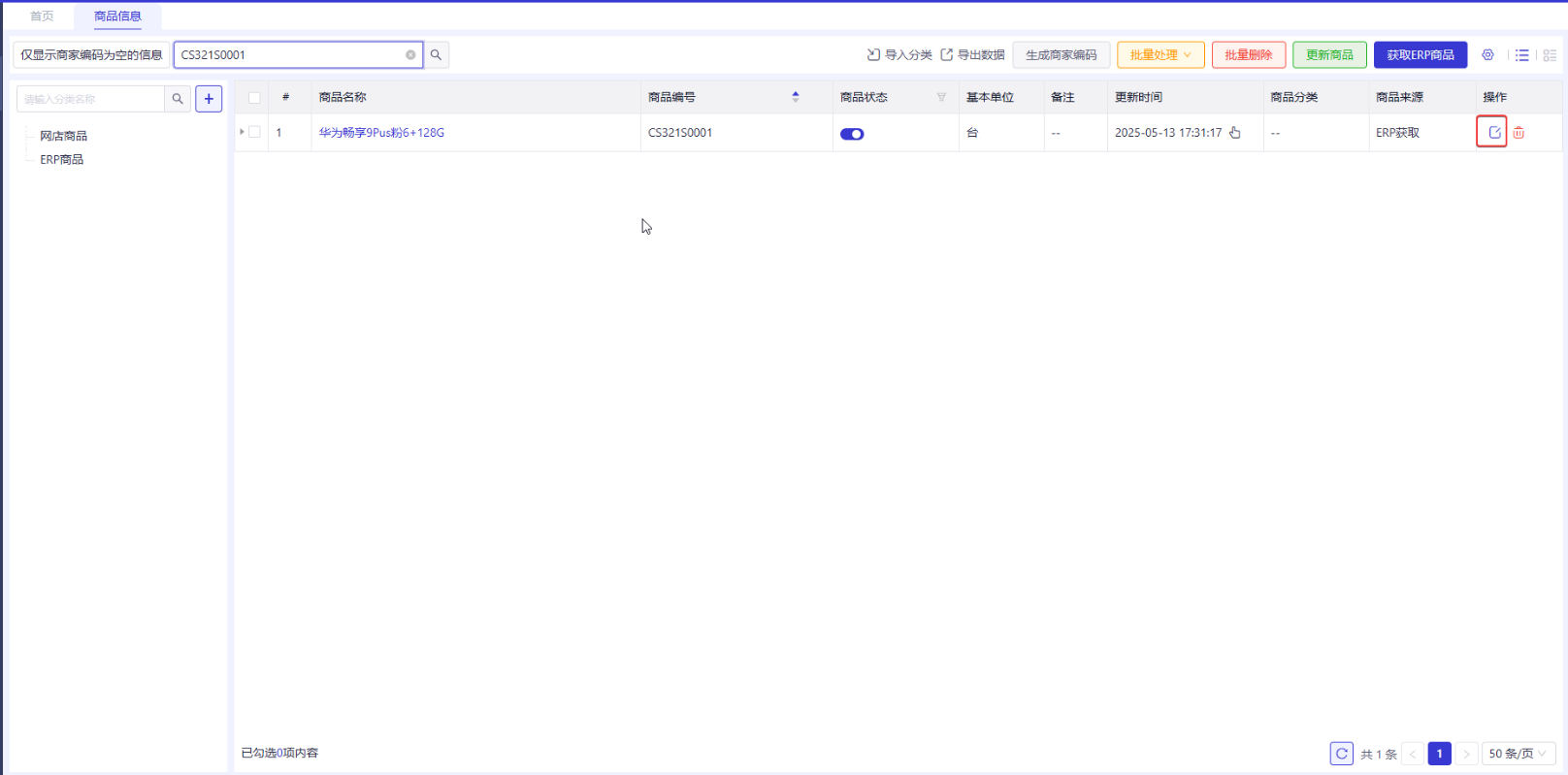This screenshot has height=775, width=1568.
Task: Click the 生成商家编码 button
Action: 1062,55
